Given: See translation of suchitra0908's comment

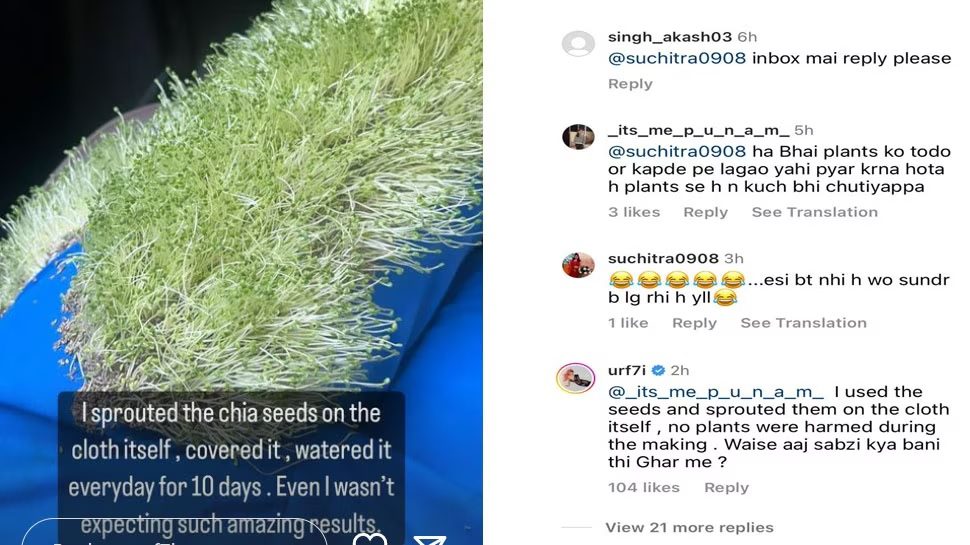Looking at the screenshot, I should pos(803,323).
